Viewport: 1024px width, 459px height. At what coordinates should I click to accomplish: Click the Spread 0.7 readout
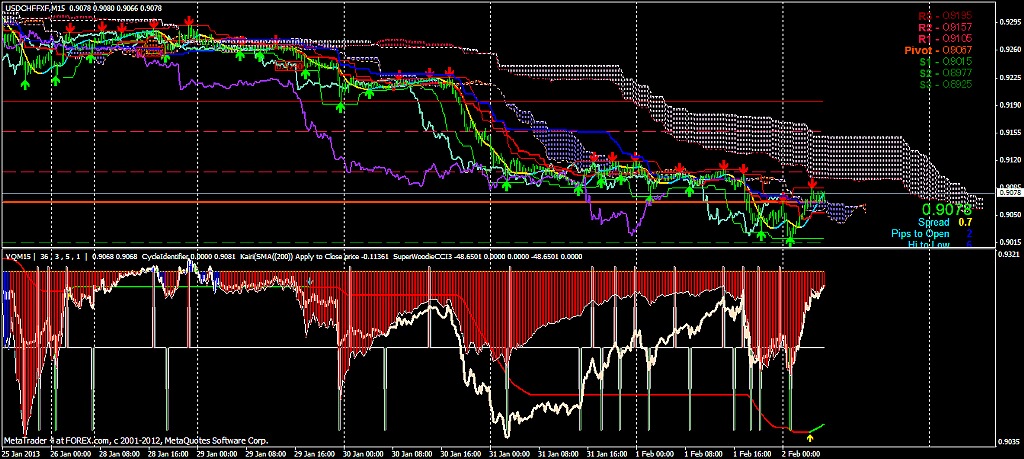945,222
